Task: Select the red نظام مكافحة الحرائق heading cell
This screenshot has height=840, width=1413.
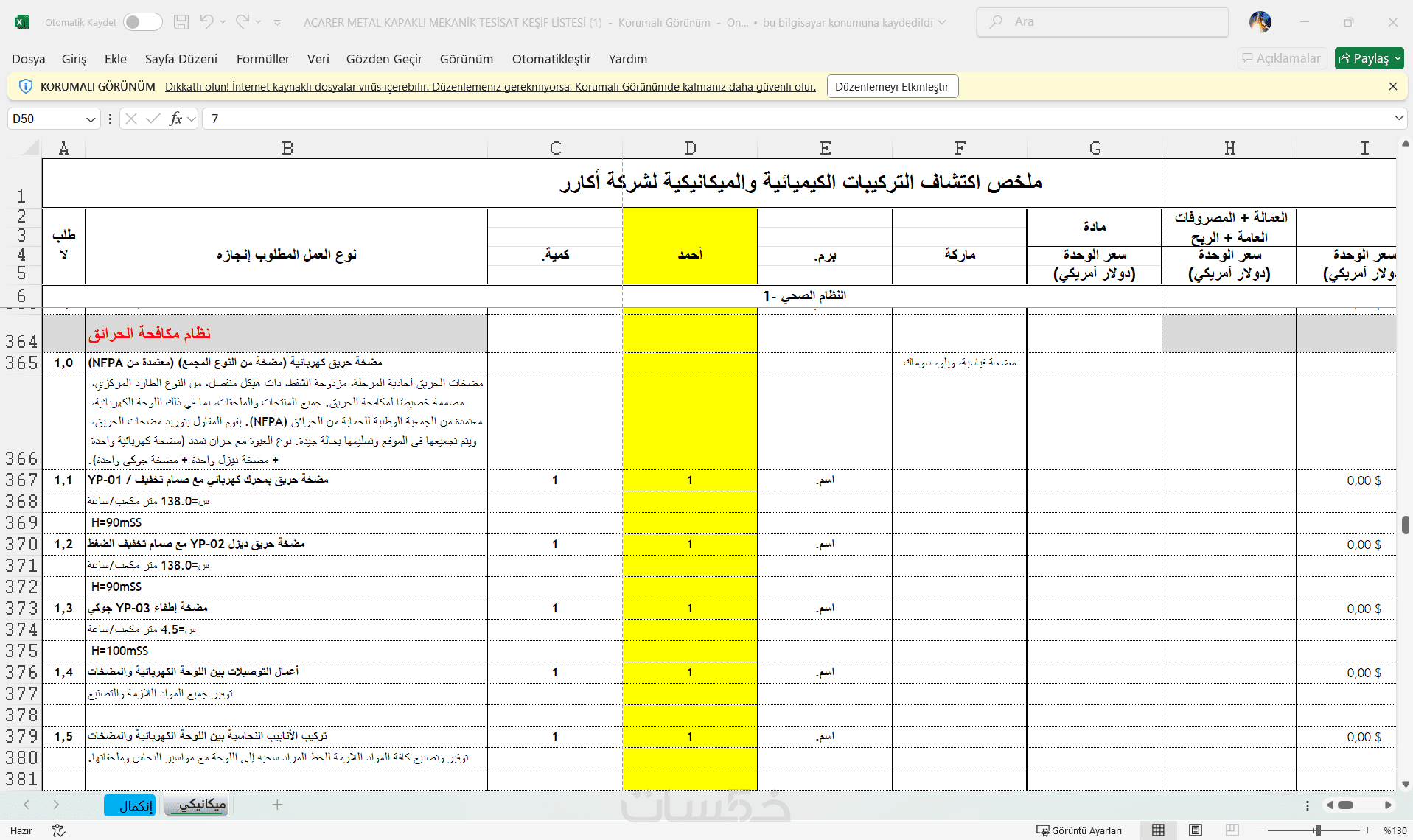Action: pos(286,334)
